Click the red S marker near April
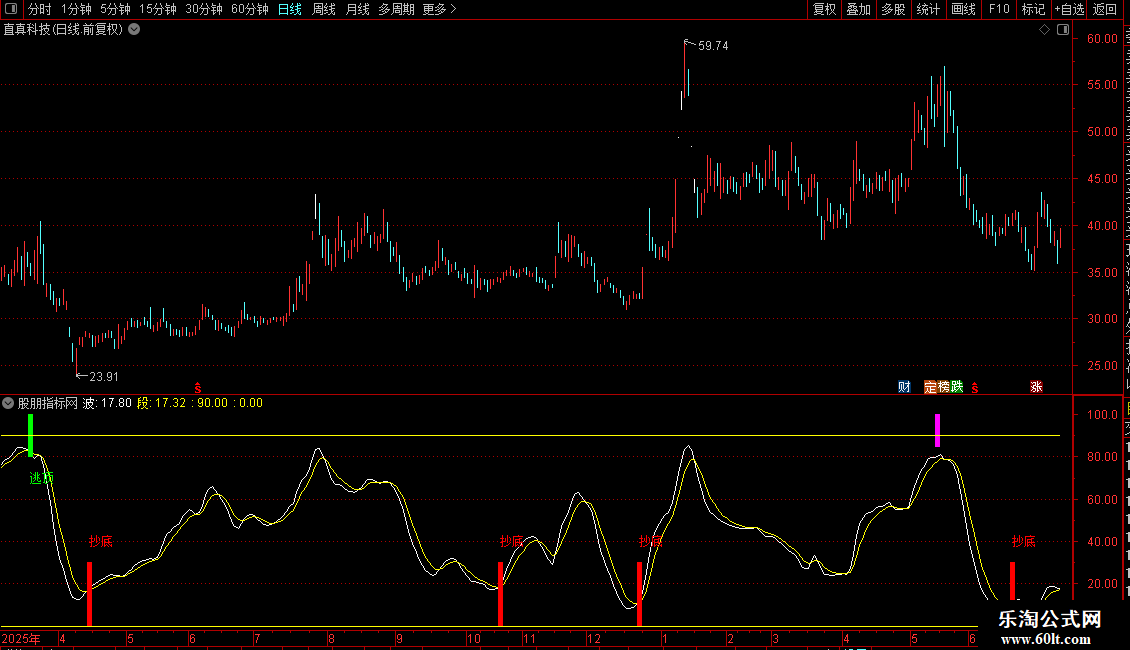 tap(197, 388)
